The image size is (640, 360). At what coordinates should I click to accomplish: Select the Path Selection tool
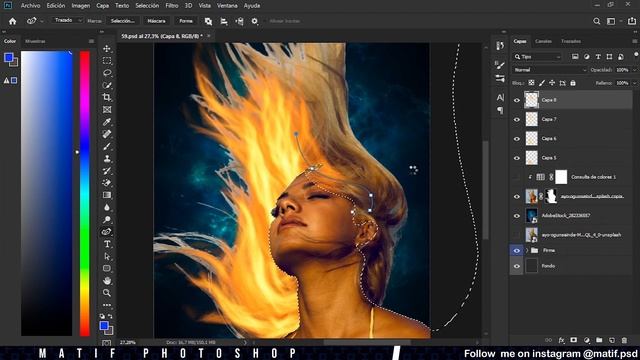[x=107, y=256]
